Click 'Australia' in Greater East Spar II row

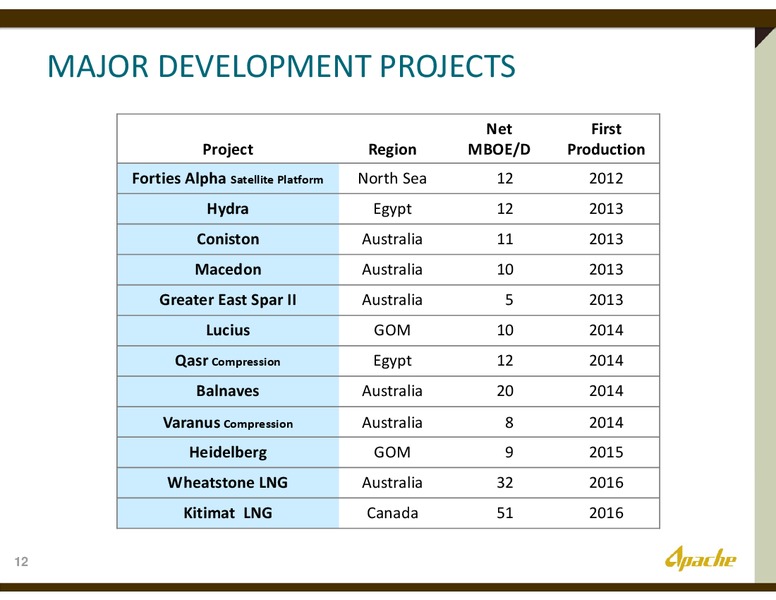point(392,300)
